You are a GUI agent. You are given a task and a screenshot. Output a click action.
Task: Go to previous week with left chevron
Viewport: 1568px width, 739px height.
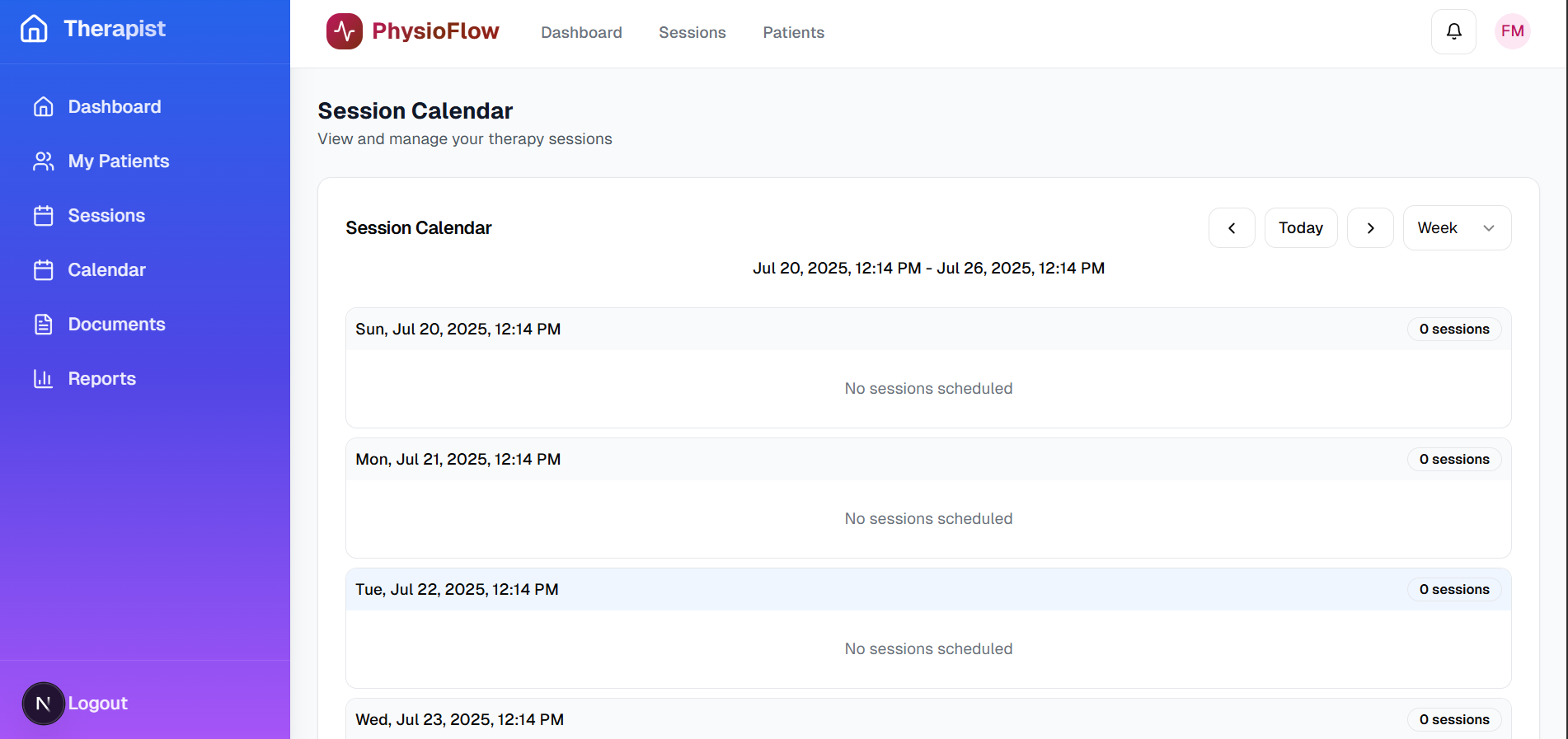coord(1232,228)
